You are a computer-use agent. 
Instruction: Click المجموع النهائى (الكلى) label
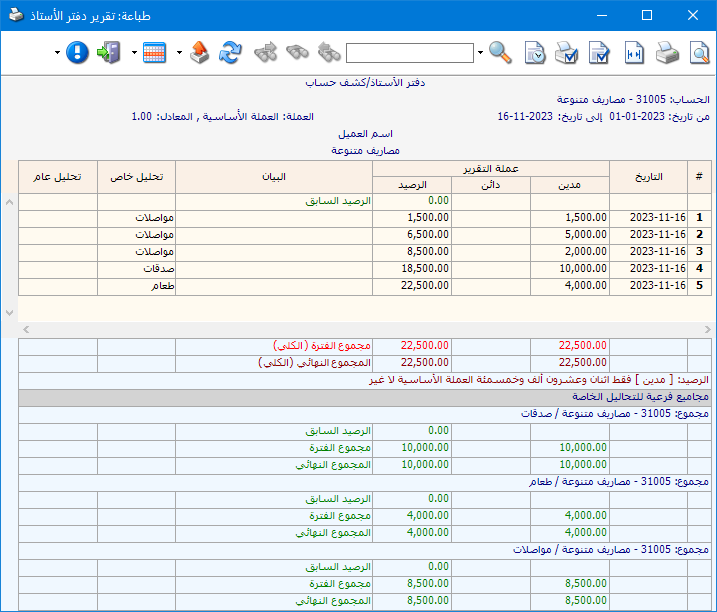tap(315, 362)
